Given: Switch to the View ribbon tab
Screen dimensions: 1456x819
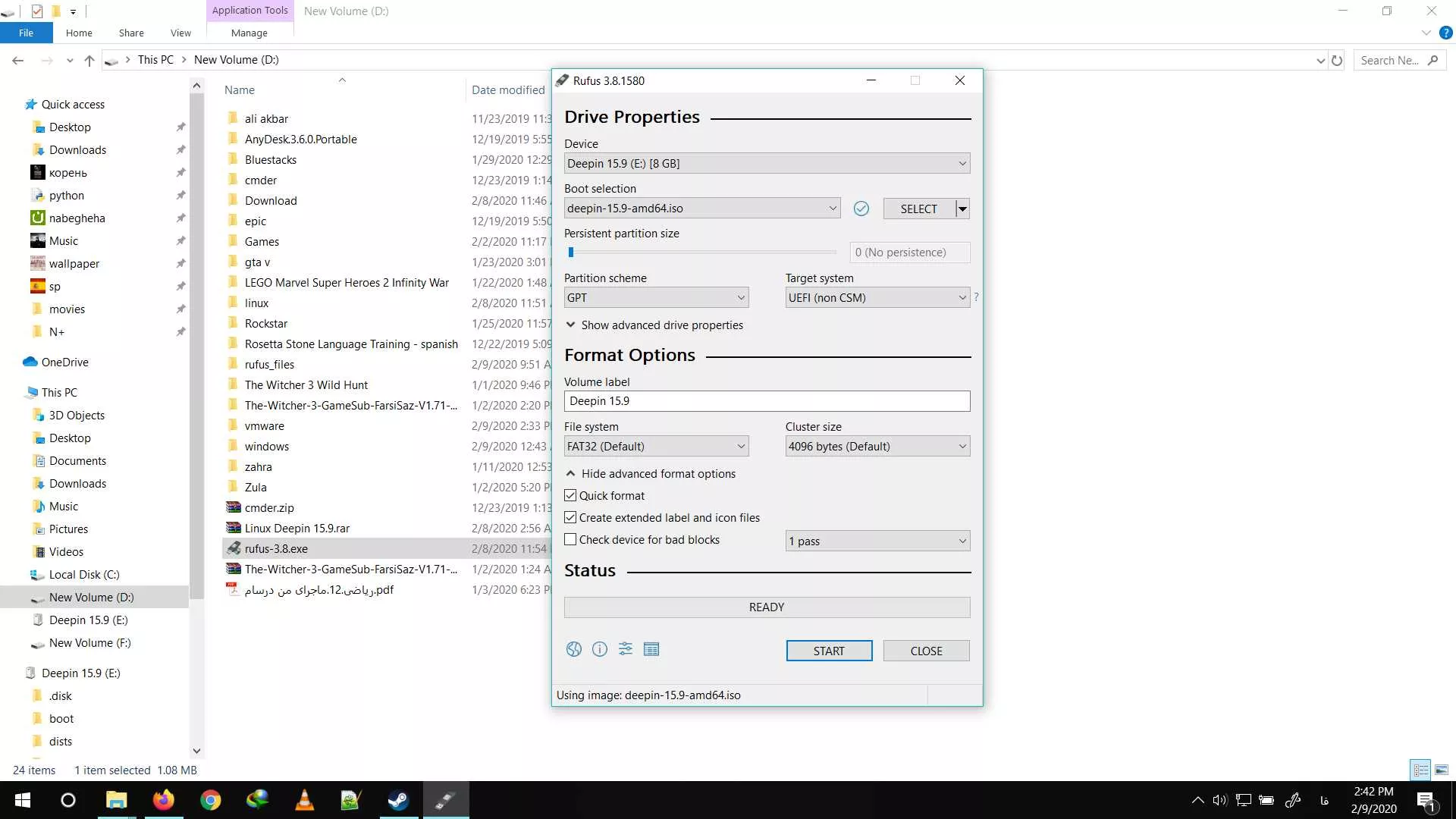Looking at the screenshot, I should [180, 33].
